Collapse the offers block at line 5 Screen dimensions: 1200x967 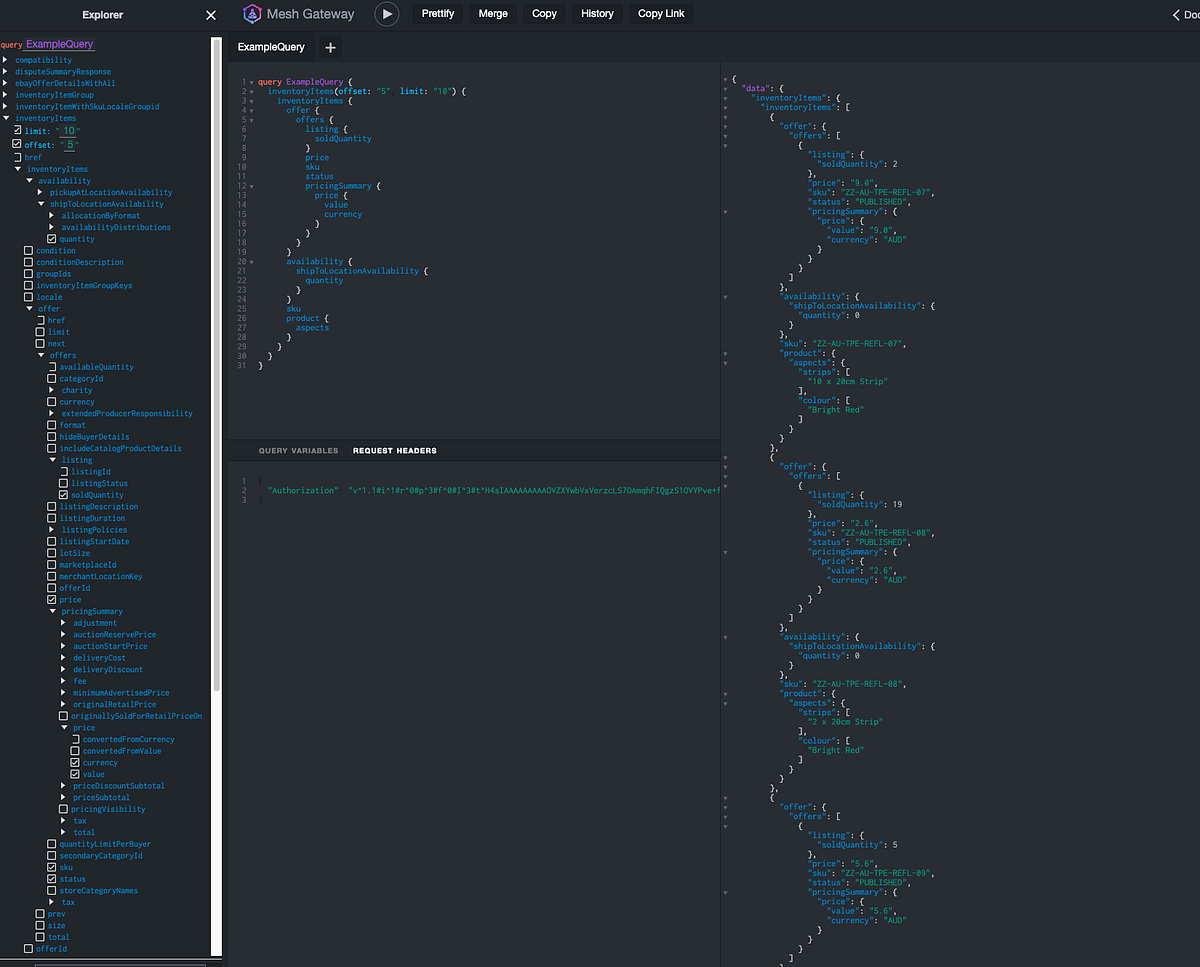point(251,120)
